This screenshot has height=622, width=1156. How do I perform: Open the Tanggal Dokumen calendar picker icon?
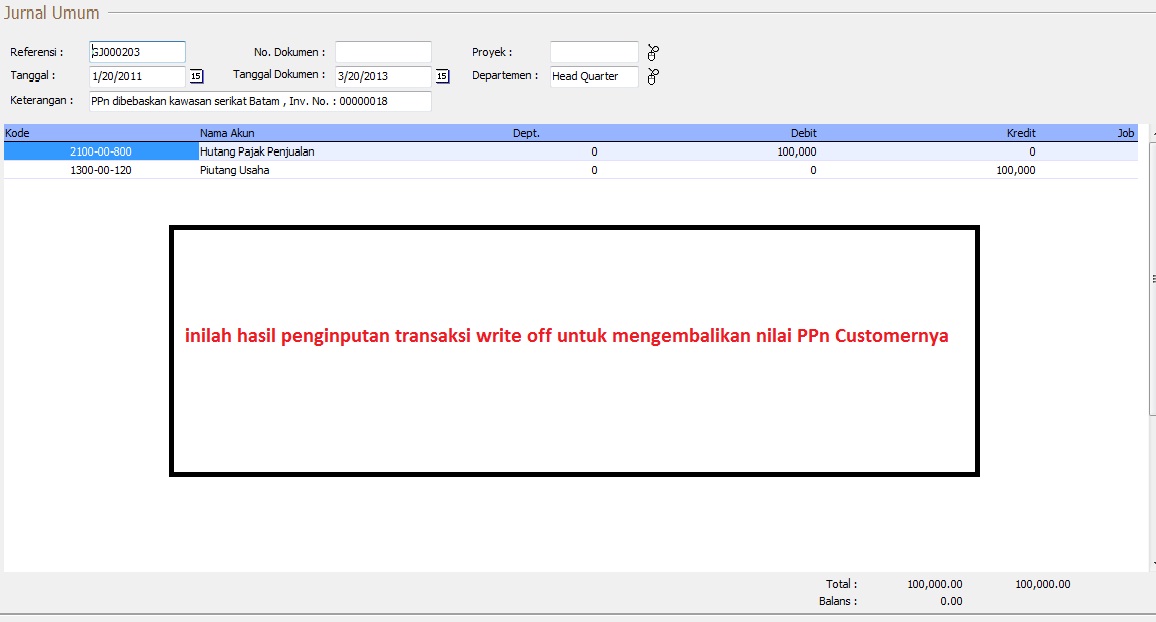pos(442,76)
